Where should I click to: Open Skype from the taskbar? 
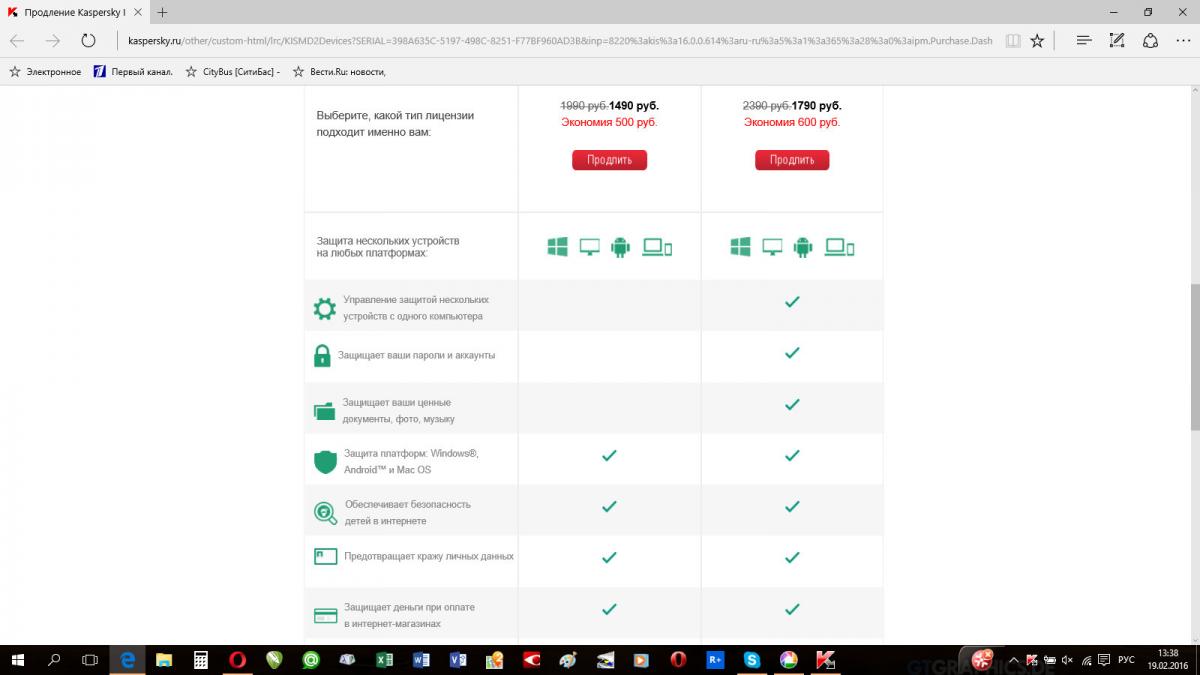click(751, 660)
